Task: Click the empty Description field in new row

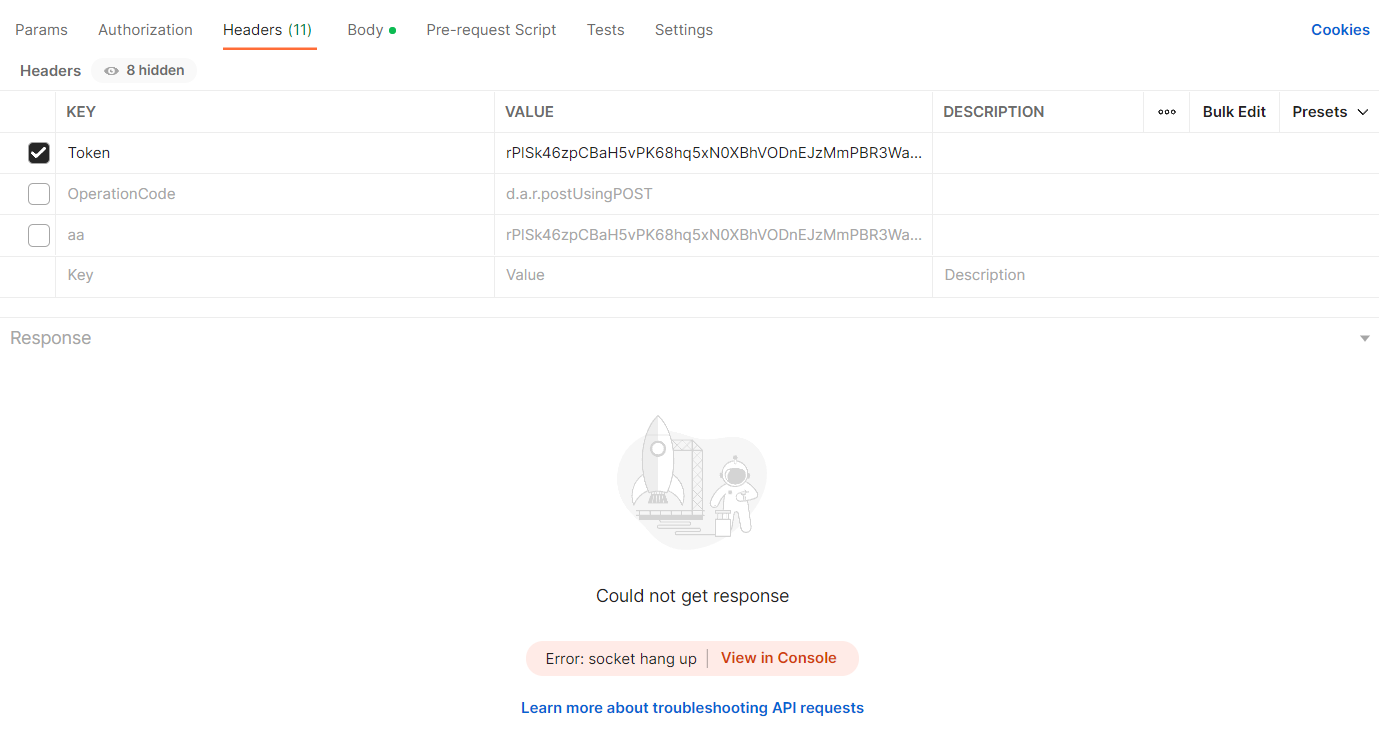Action: pyautogui.click(x=1150, y=275)
